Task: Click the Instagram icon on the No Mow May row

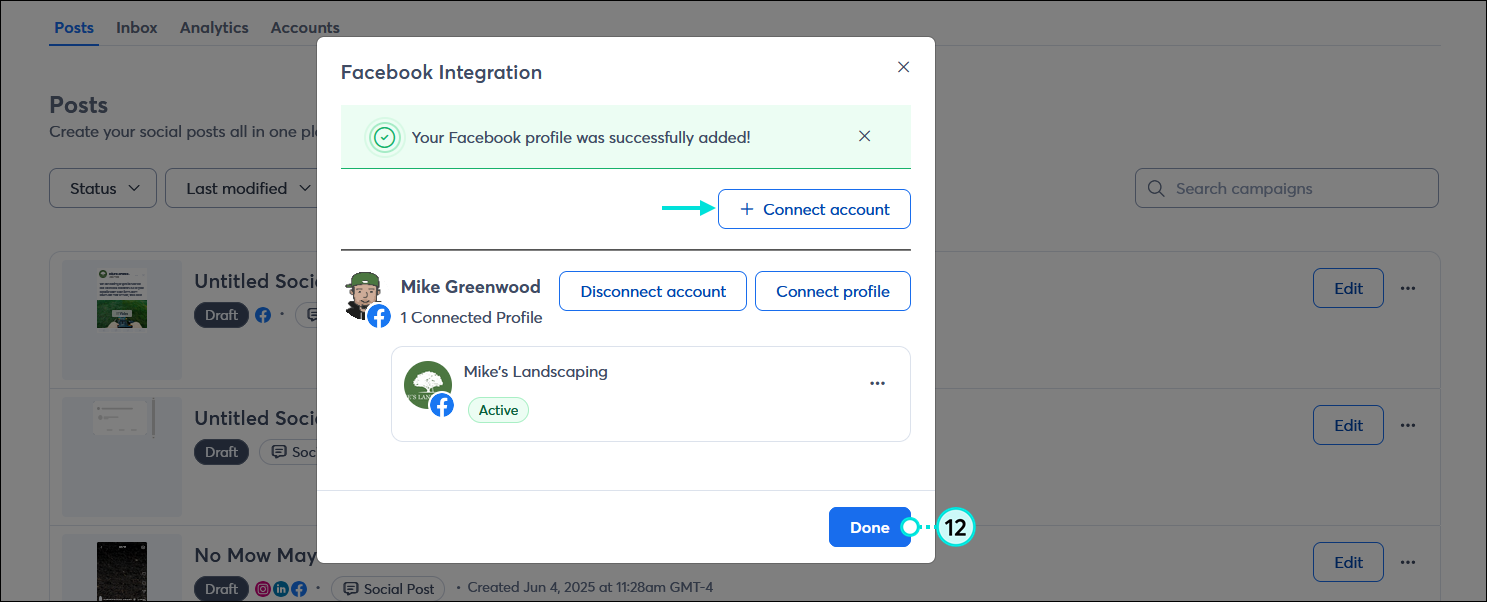Action: tap(264, 589)
